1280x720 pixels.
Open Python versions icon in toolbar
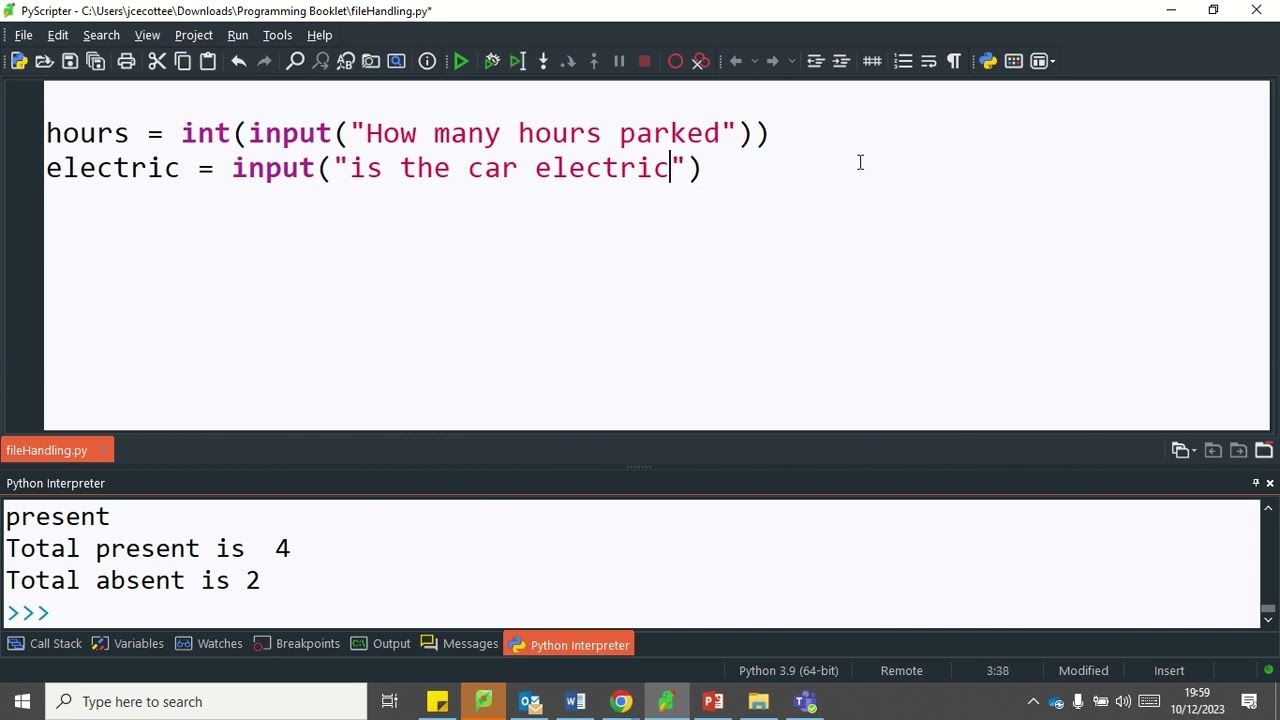988,61
